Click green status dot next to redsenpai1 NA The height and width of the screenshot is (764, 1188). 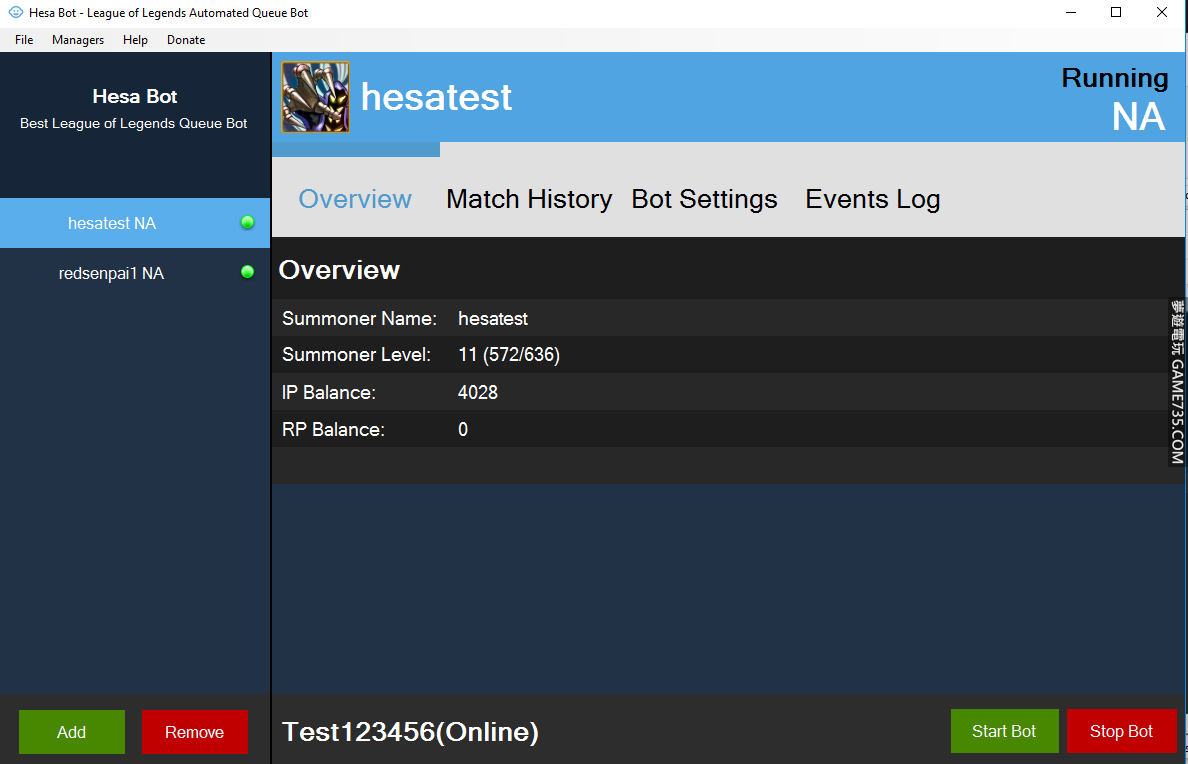click(x=247, y=272)
